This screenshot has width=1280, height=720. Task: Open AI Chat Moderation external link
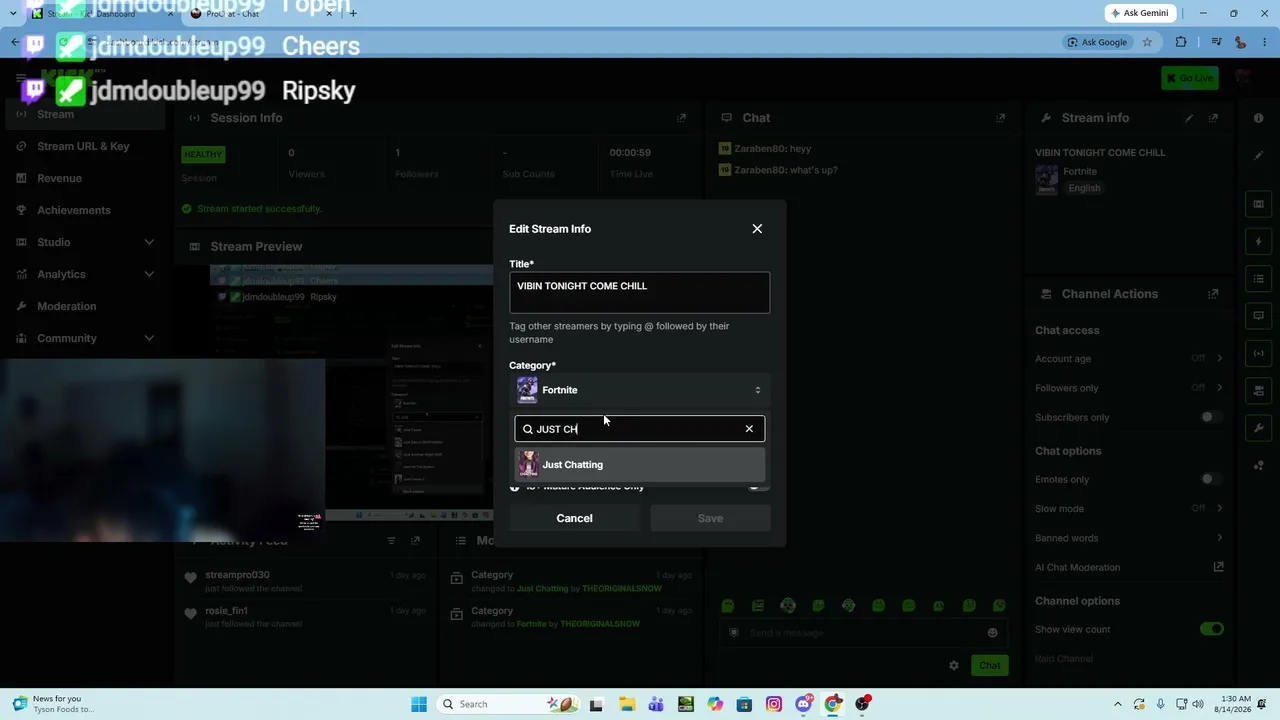pyautogui.click(x=1218, y=567)
